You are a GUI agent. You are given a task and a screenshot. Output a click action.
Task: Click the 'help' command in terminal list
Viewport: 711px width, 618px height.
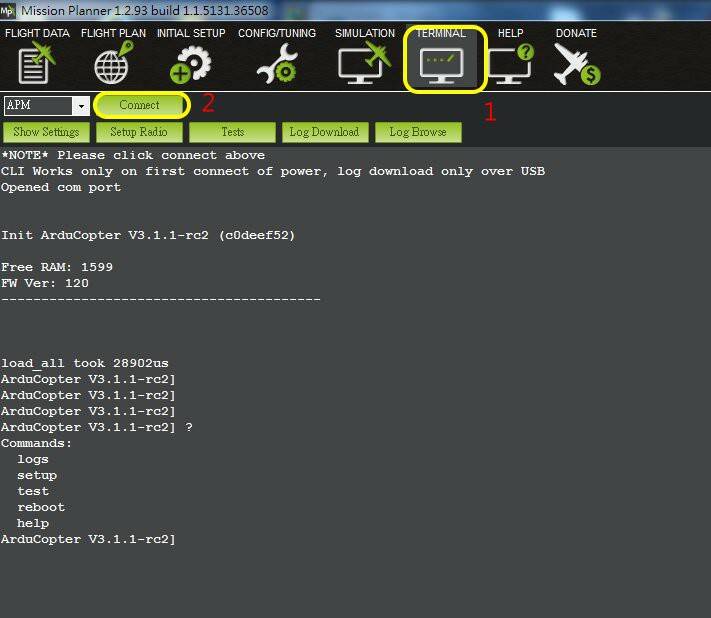coord(33,523)
